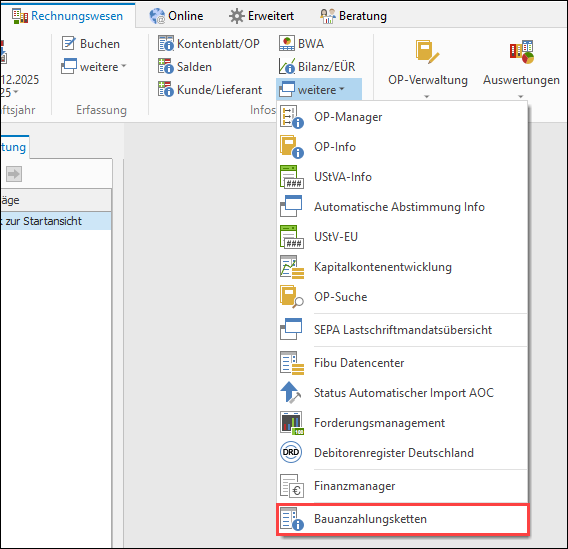Switch to the Beratung ribbon tab

tap(354, 16)
